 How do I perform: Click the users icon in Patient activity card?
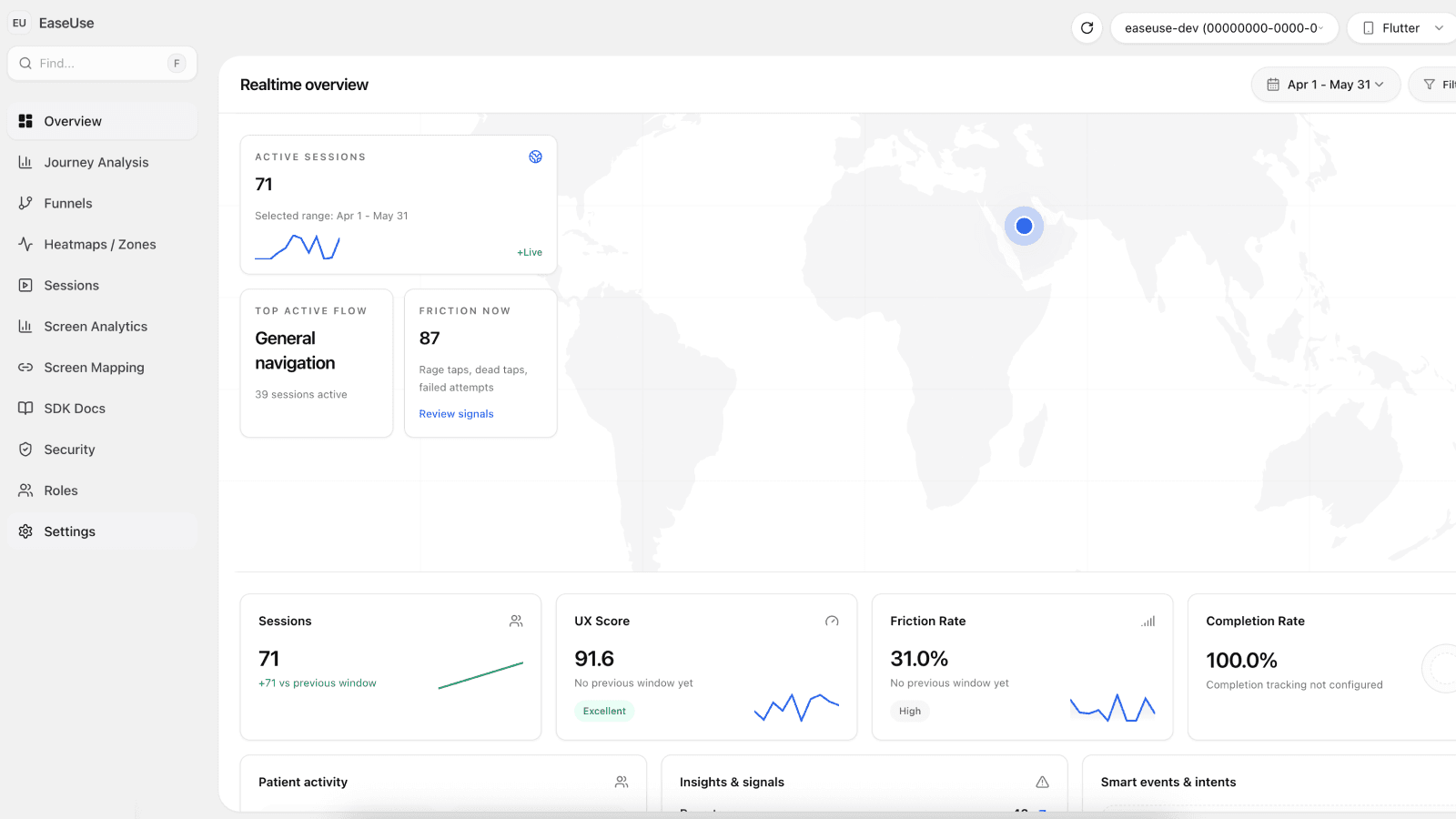click(x=622, y=782)
